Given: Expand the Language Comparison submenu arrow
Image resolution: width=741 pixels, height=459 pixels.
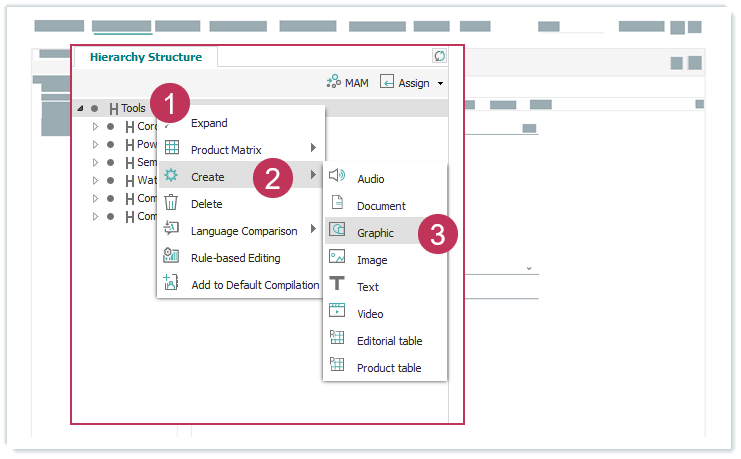Looking at the screenshot, I should (313, 230).
